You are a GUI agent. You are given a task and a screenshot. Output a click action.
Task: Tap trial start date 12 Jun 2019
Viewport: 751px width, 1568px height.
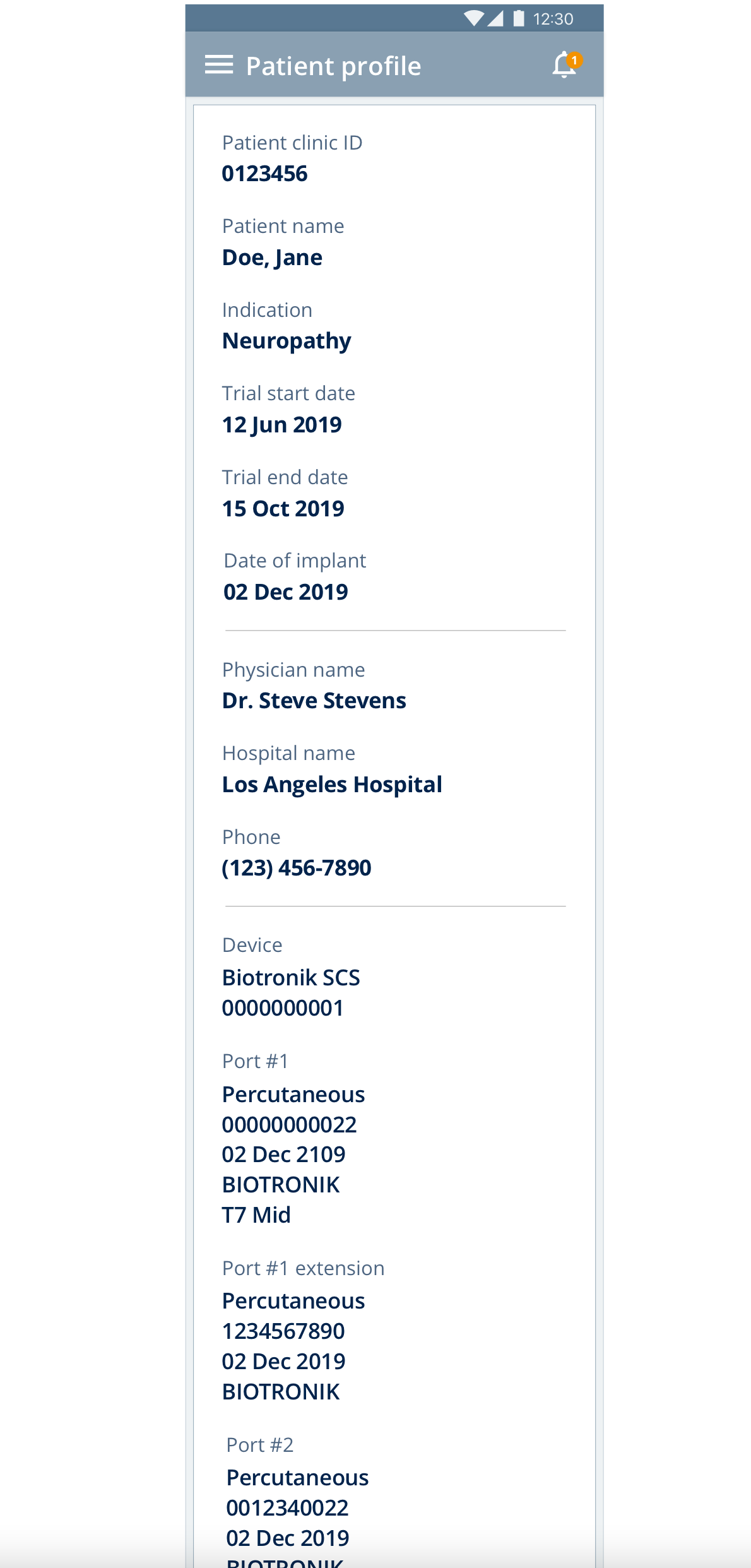(x=281, y=425)
